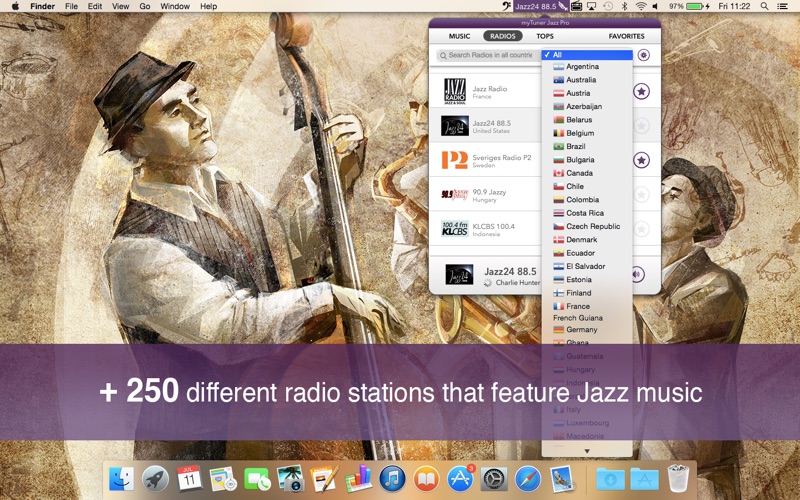Viewport: 800px width, 500px height.
Task: Click the Jazz24 88.5 menu bar status item
Action: [x=540, y=6]
